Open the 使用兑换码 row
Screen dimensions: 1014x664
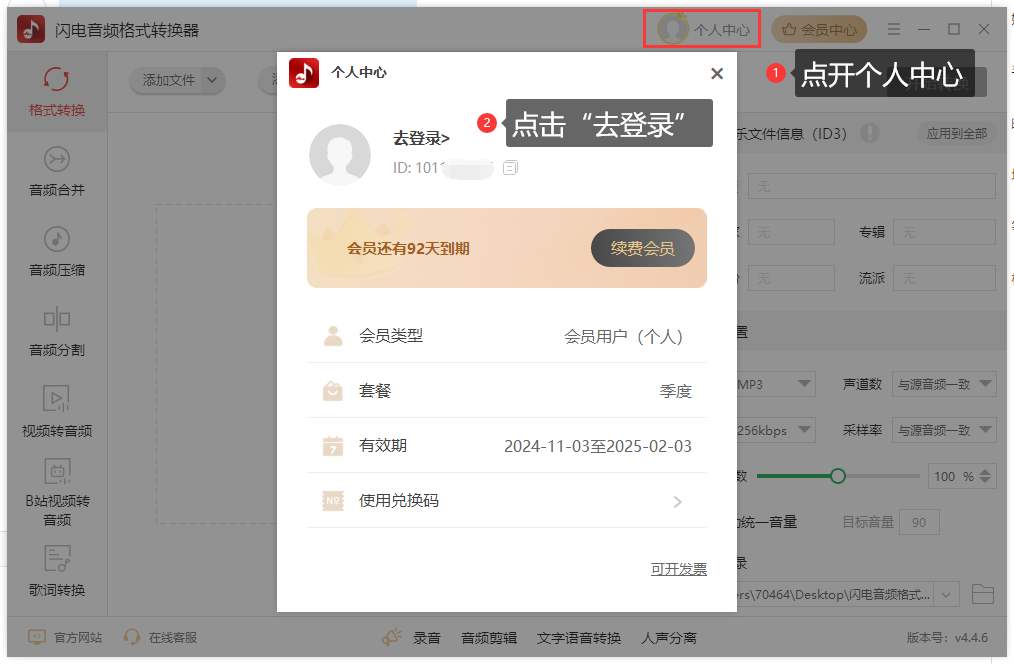point(506,501)
